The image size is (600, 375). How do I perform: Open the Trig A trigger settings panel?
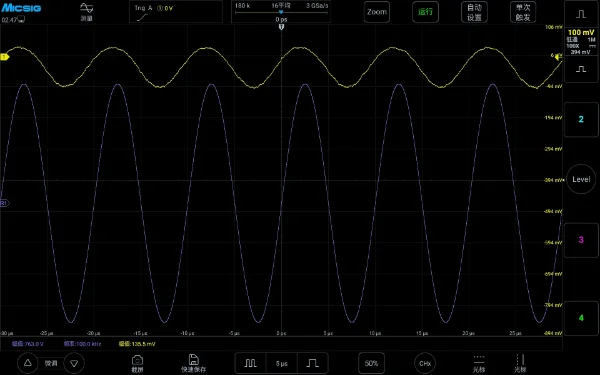click(x=176, y=12)
